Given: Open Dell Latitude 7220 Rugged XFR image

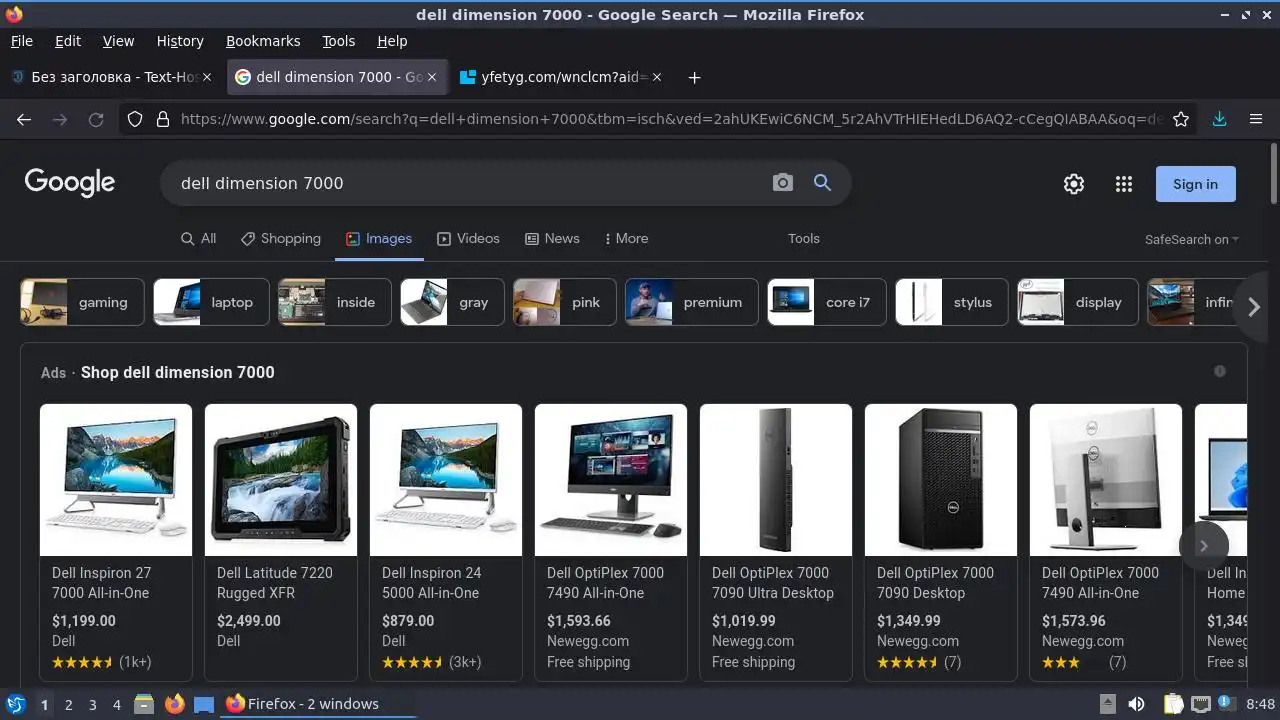Looking at the screenshot, I should [x=281, y=480].
